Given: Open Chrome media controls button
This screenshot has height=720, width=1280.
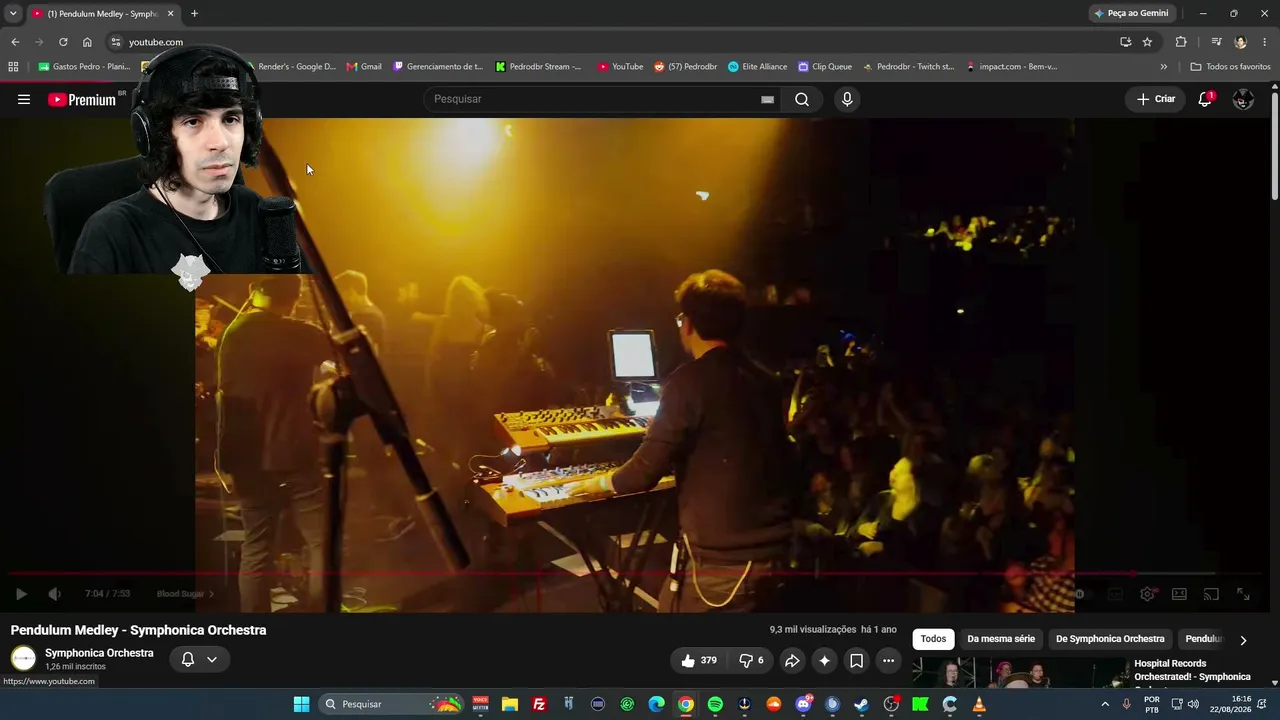Looking at the screenshot, I should [1216, 42].
